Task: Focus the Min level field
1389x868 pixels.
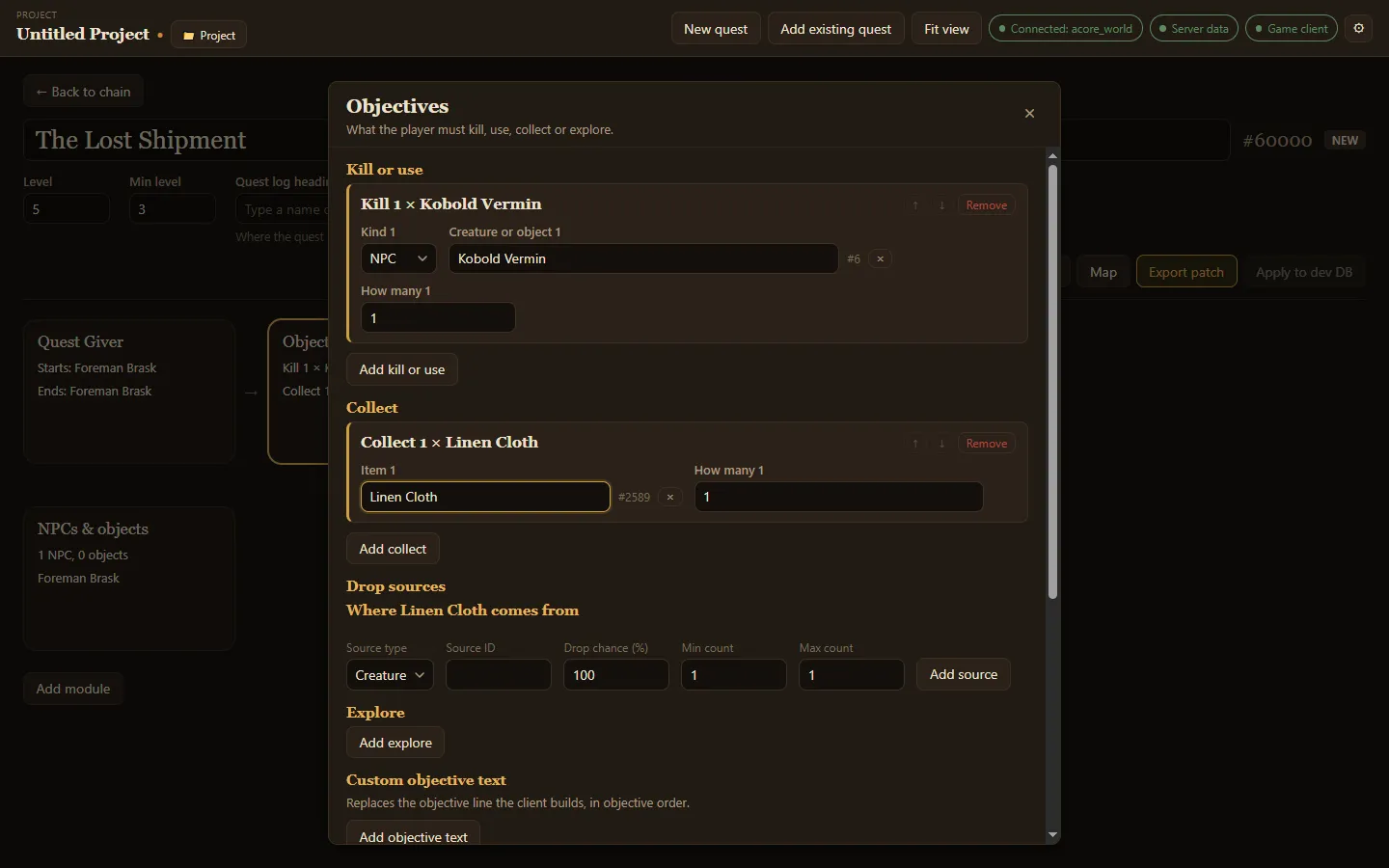Action: tap(173, 209)
